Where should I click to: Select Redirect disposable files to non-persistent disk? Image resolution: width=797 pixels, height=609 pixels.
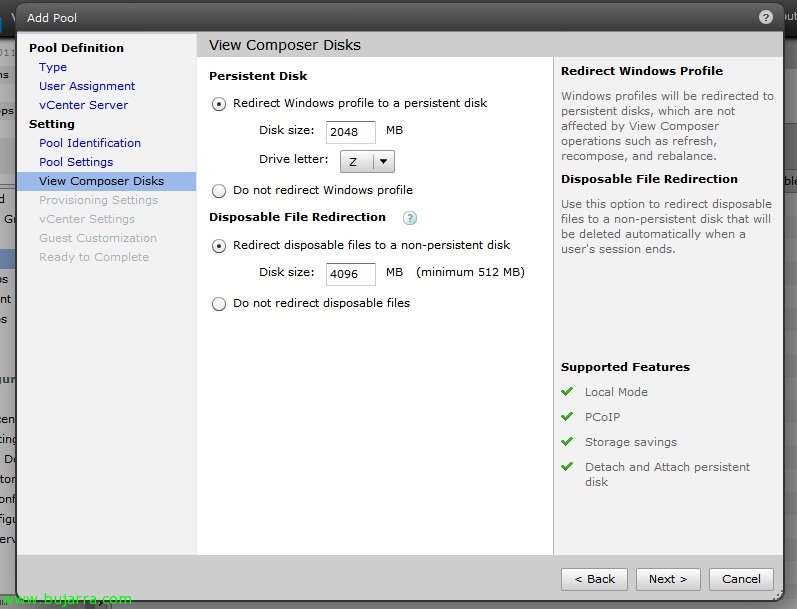[x=219, y=246]
